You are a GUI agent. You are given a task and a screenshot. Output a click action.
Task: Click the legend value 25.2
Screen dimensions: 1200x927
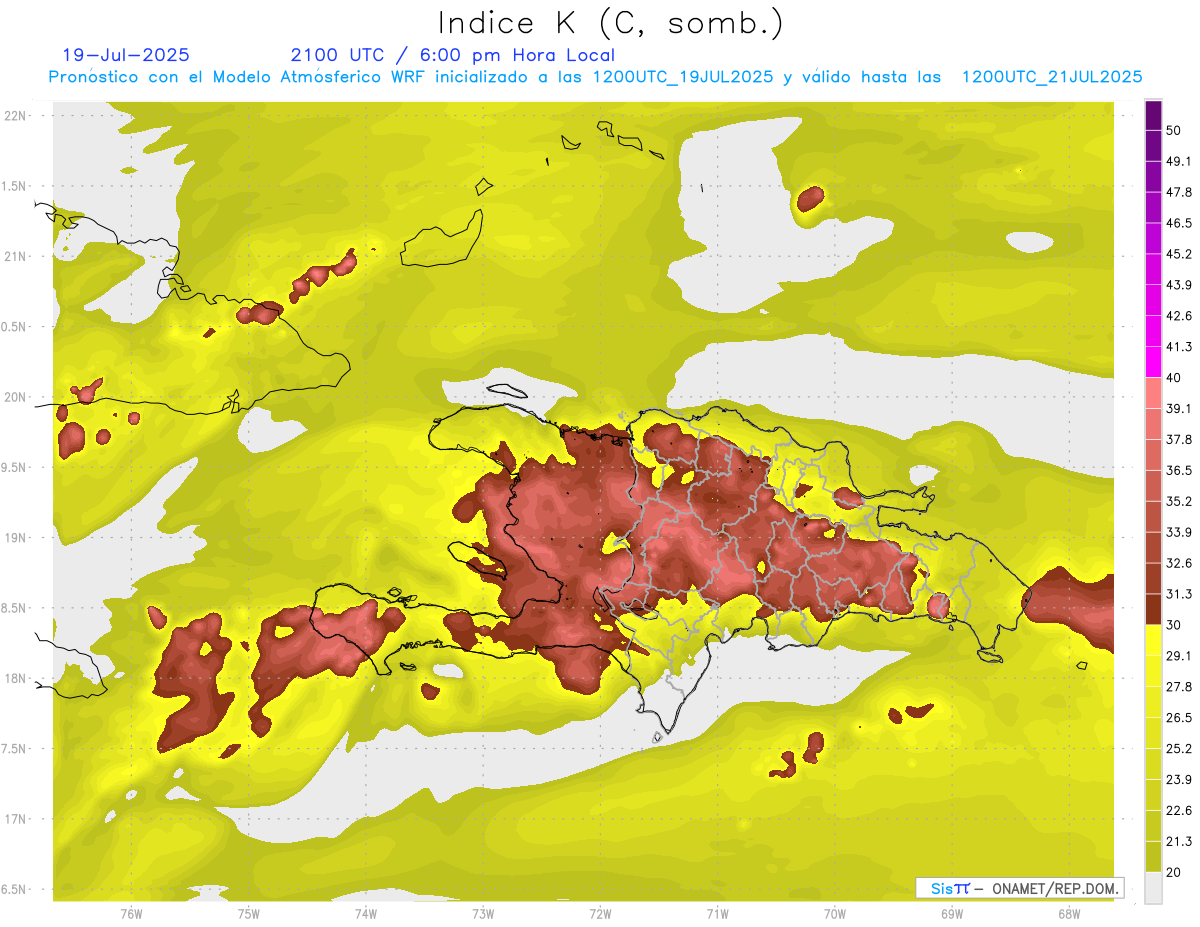click(x=1178, y=749)
